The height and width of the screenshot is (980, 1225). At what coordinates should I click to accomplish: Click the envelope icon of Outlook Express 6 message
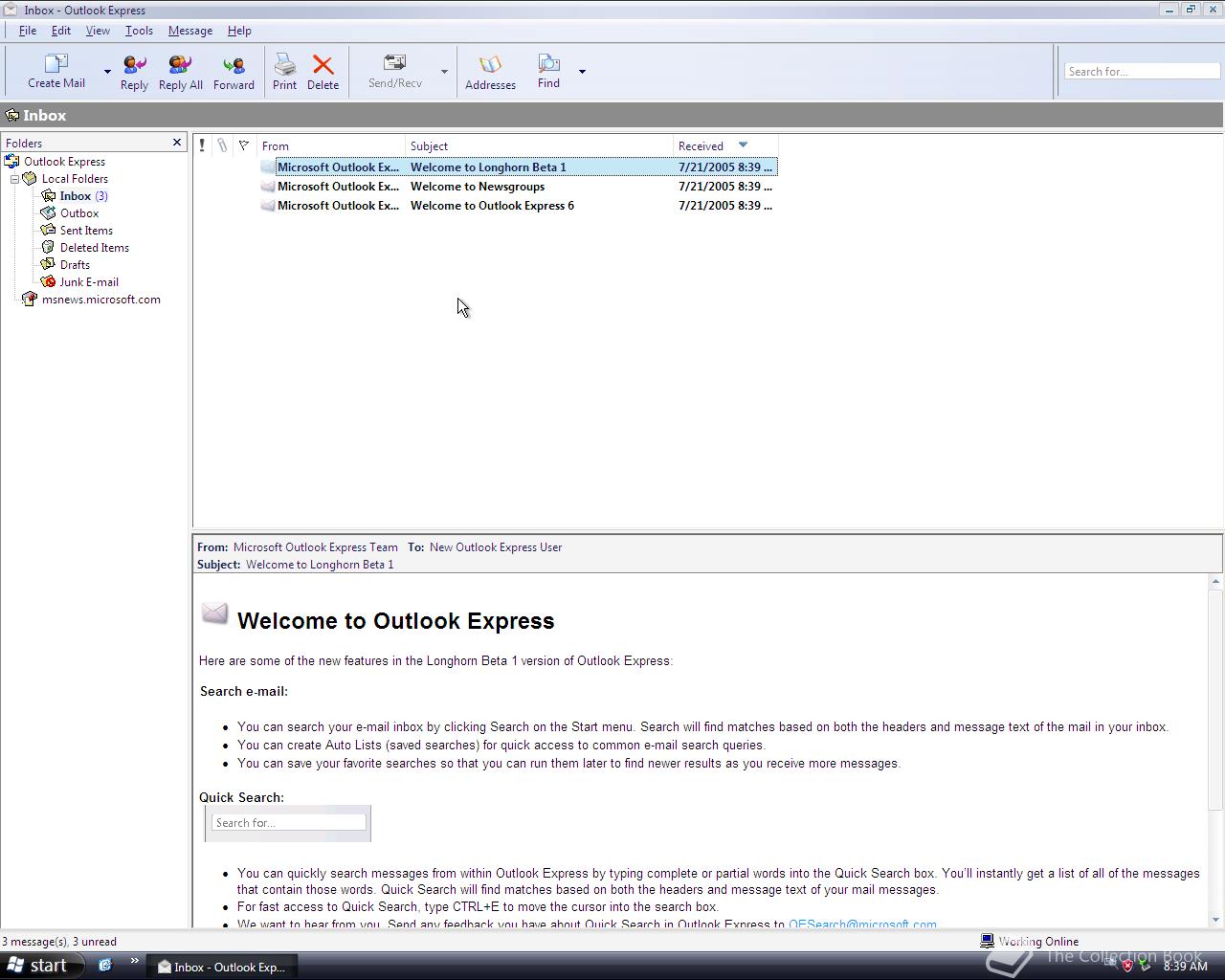pos(268,206)
